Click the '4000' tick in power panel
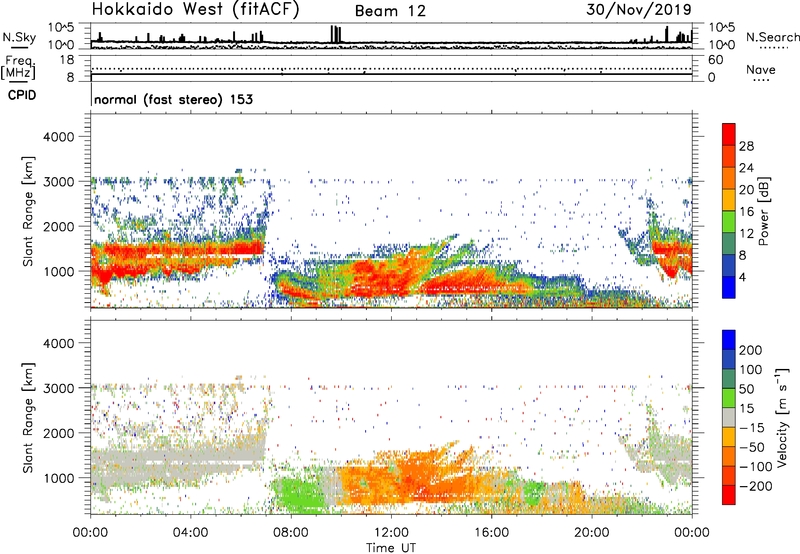The image size is (800, 554). point(58,137)
